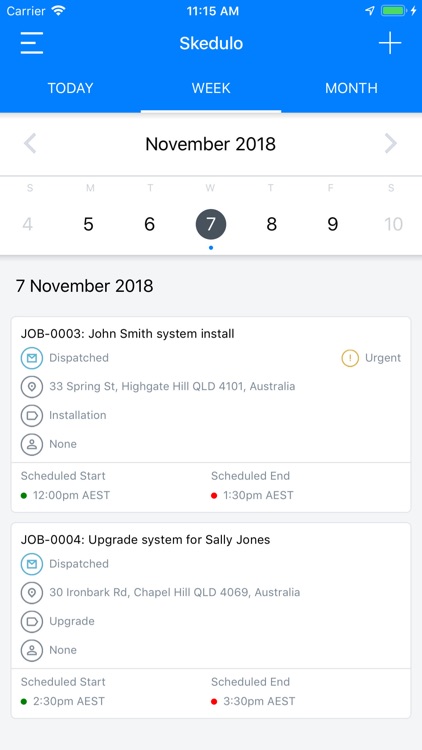Select the WEEK tab
The width and height of the screenshot is (422, 750).
pyautogui.click(x=211, y=88)
